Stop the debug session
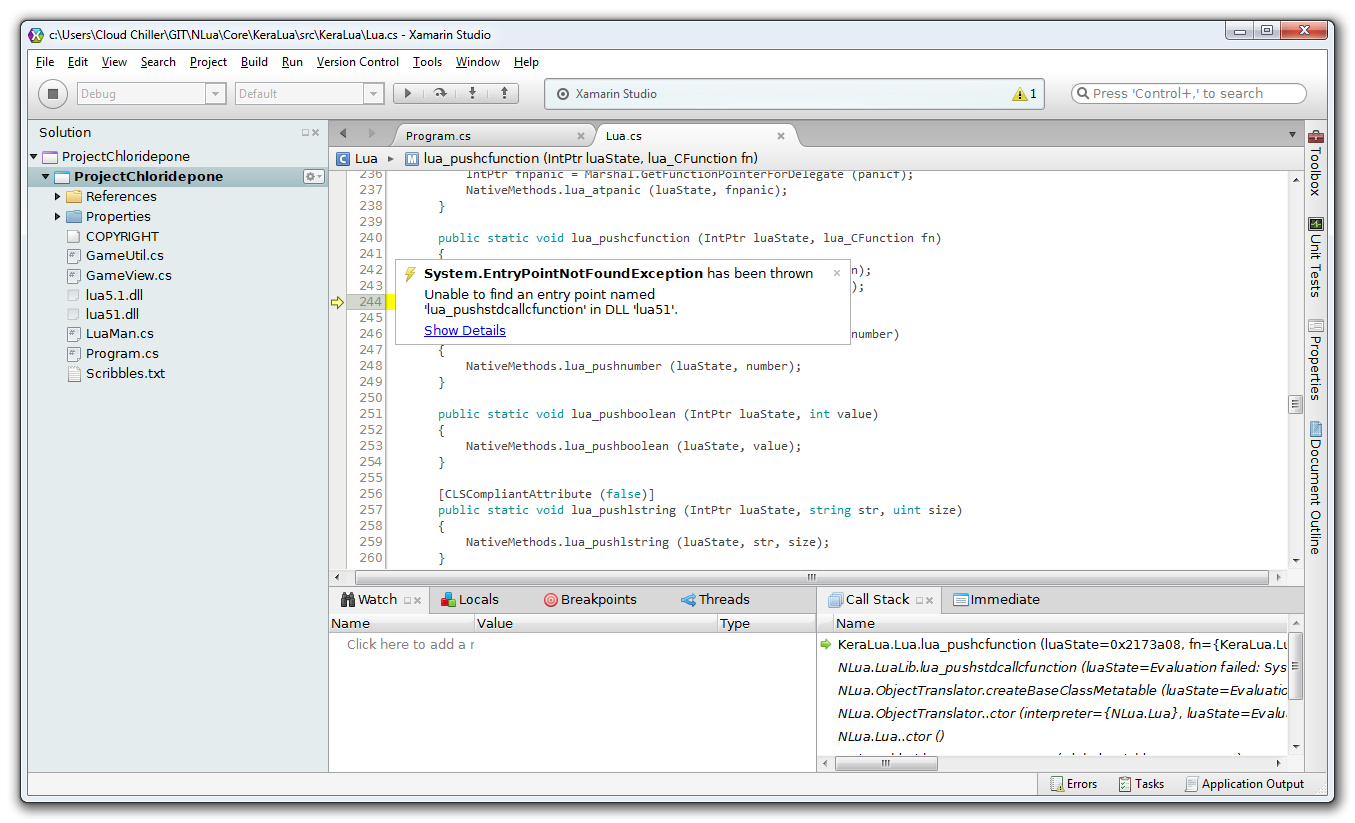 pyautogui.click(x=53, y=94)
